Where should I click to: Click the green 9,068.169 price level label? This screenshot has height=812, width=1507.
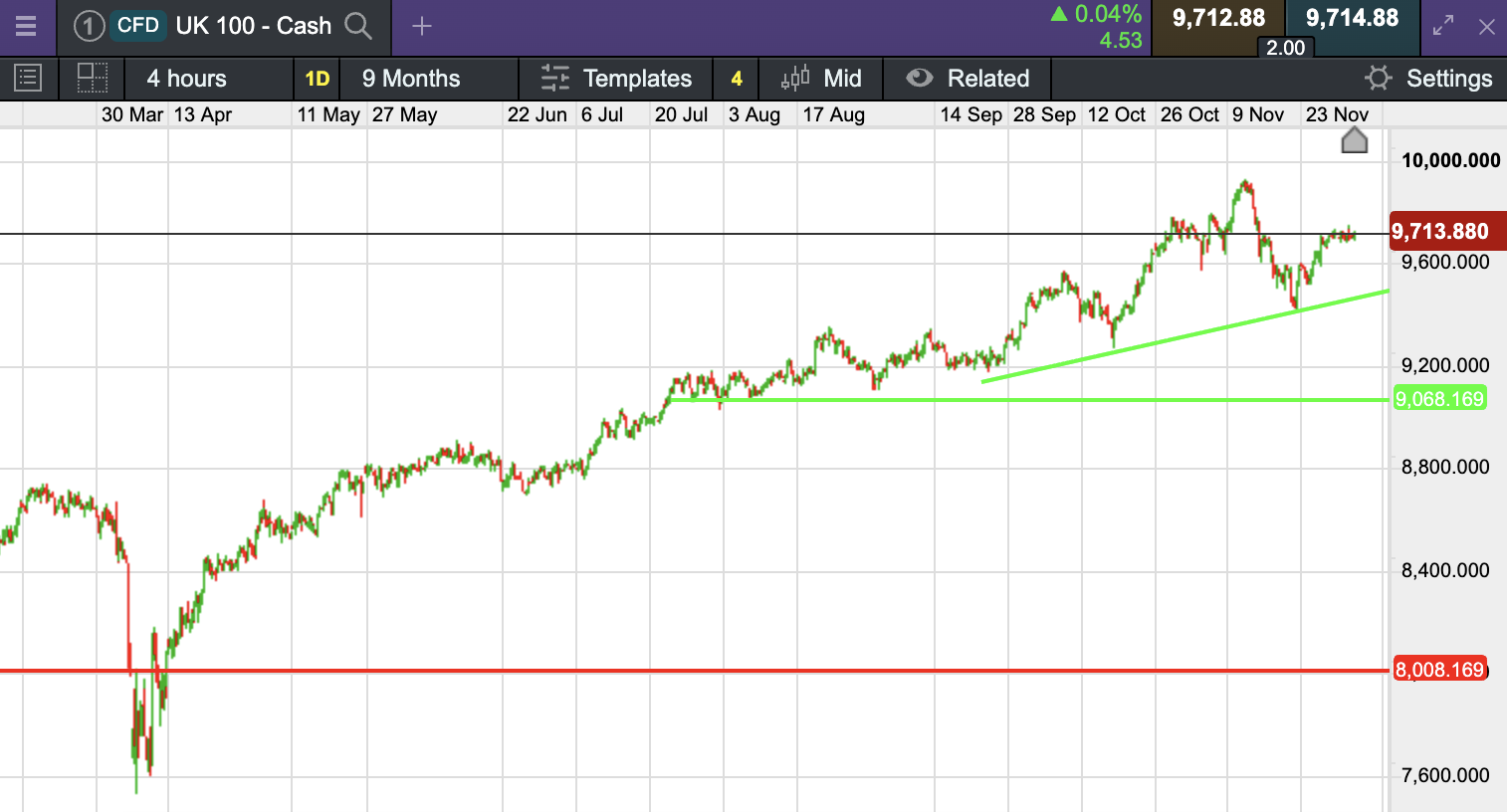(x=1439, y=399)
